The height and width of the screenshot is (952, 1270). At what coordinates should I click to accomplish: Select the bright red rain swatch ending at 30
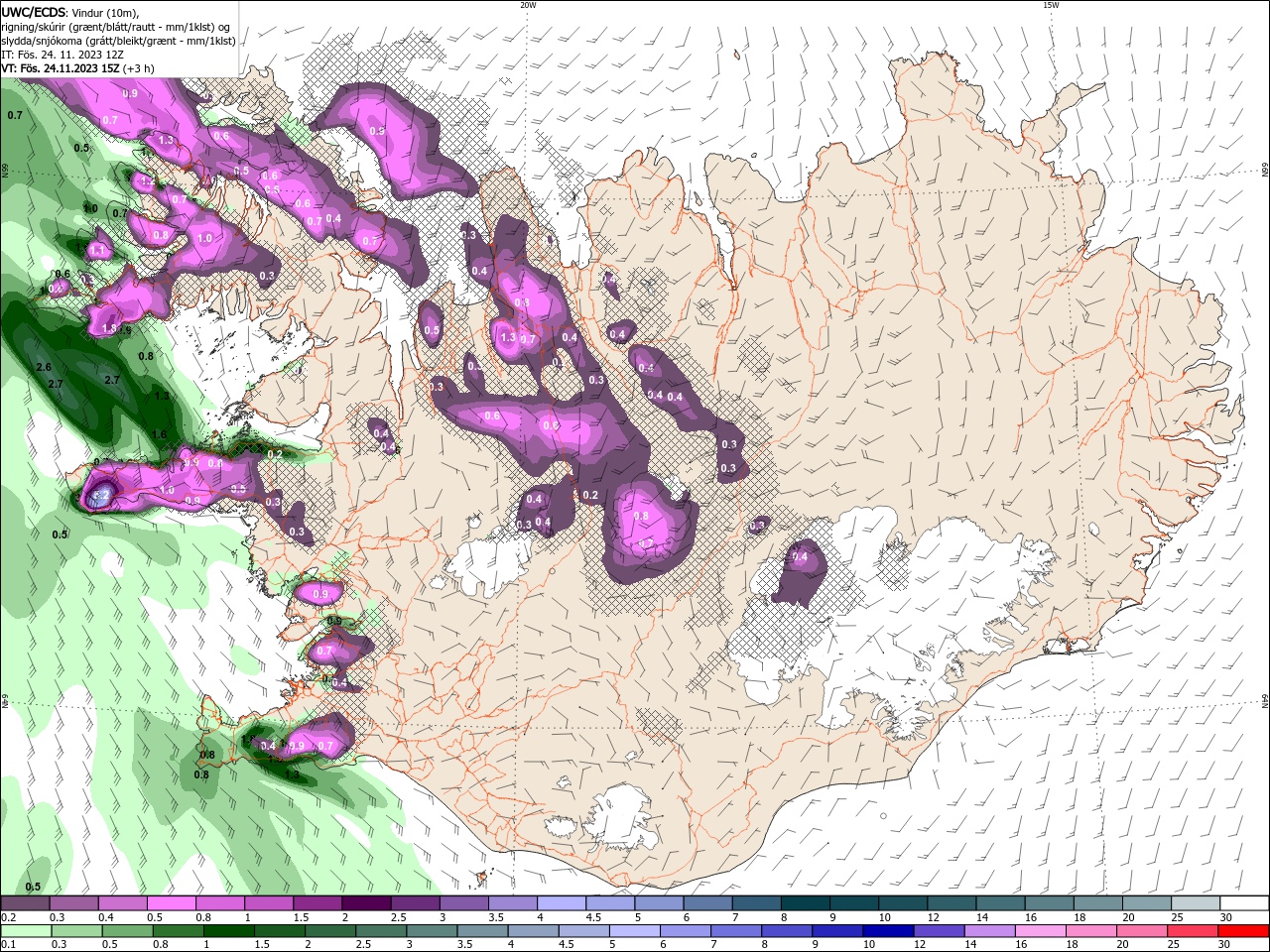click(1244, 931)
